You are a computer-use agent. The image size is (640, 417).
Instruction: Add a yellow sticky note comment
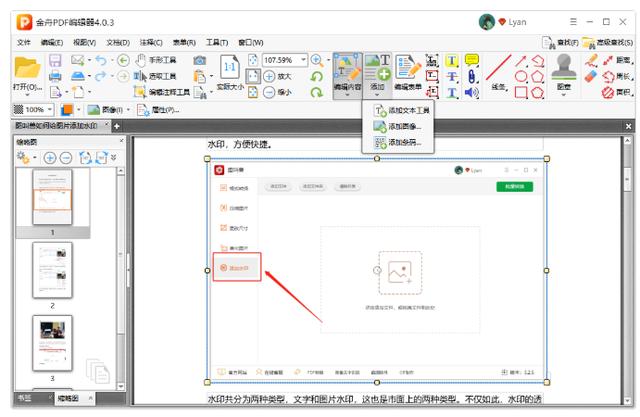(x=471, y=60)
